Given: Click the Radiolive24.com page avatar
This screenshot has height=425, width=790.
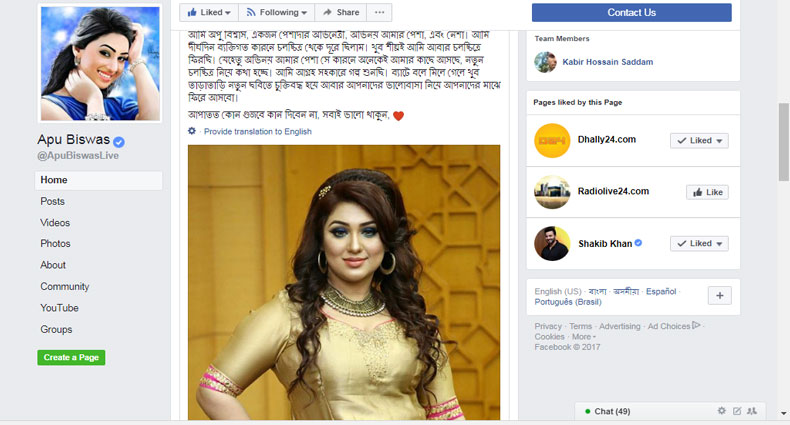Looking at the screenshot, I should pos(552,192).
